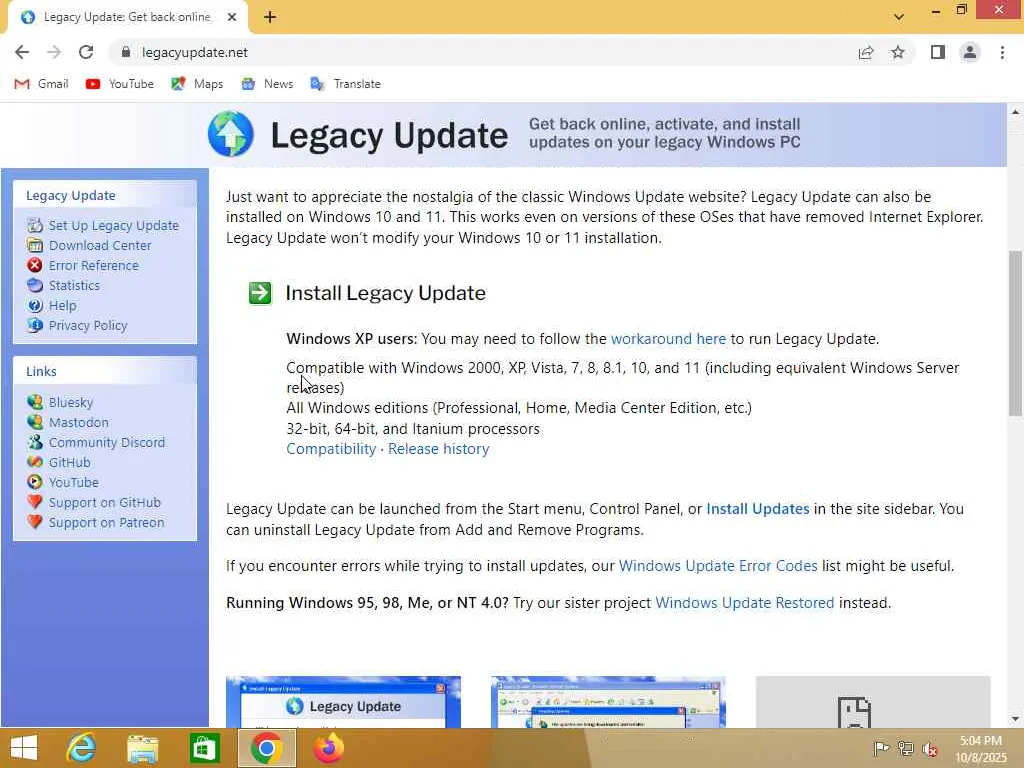
Task: Click the page vertical scrollbar thumb
Action: tap(1015, 333)
